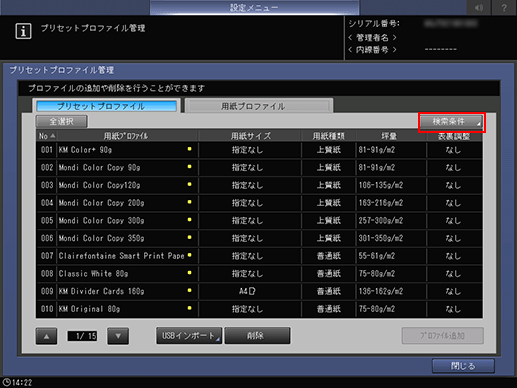The width and height of the screenshot is (517, 388).
Task: Click the シリアル番号 label
Action: point(374,24)
